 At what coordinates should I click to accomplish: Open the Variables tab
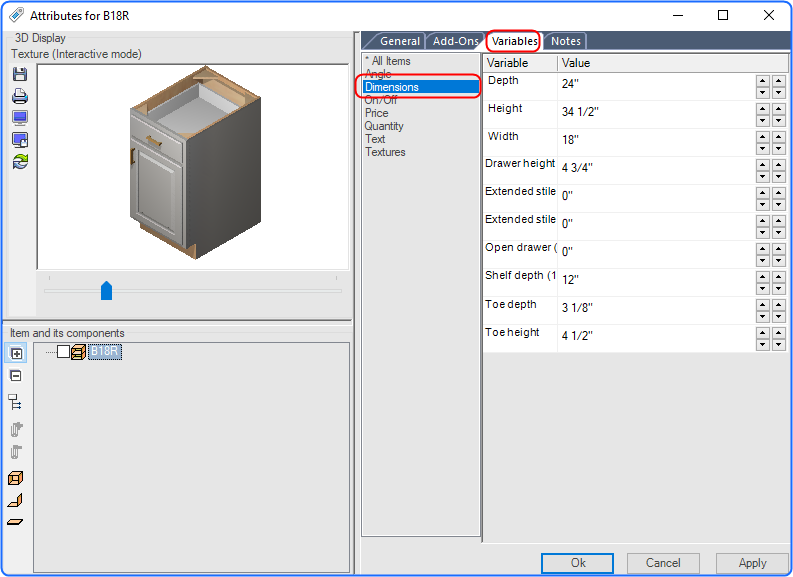coord(514,41)
